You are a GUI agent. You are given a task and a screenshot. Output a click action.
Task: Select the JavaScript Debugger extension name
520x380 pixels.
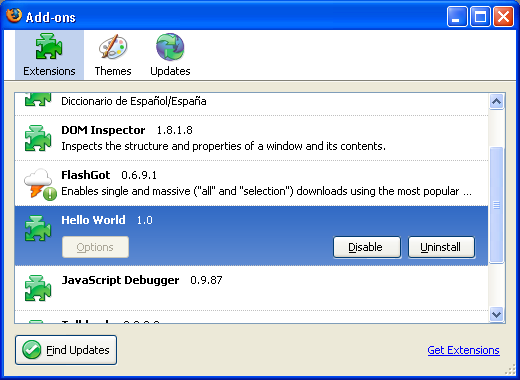(120, 280)
